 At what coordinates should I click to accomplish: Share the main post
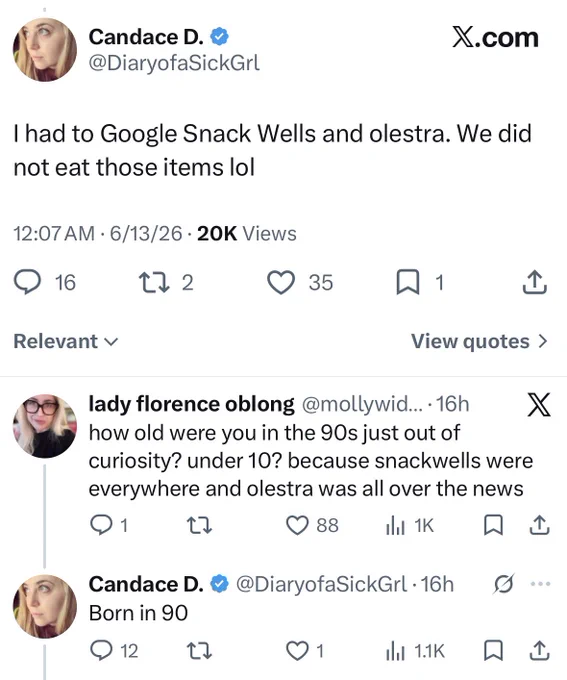coord(535,282)
